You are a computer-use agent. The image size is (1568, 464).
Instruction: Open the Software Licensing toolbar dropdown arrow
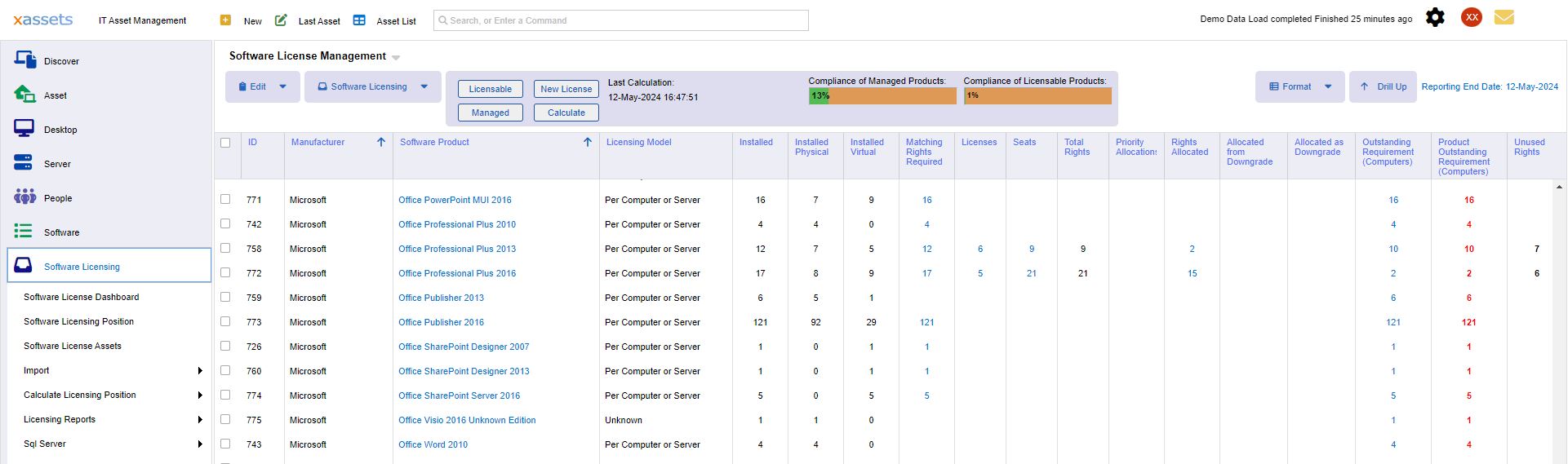pyautogui.click(x=424, y=86)
